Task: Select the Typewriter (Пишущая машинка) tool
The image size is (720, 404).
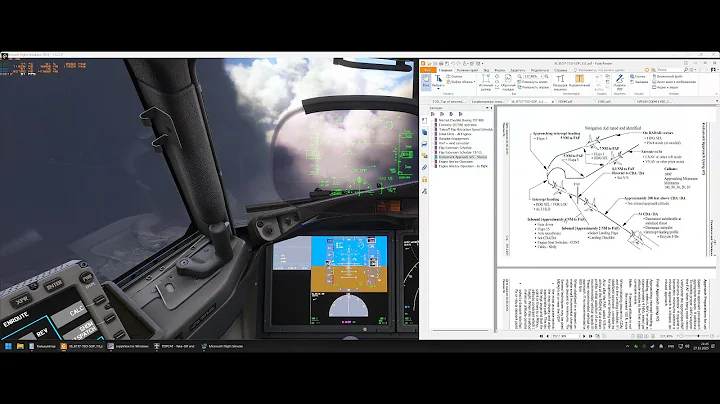Action: click(560, 83)
